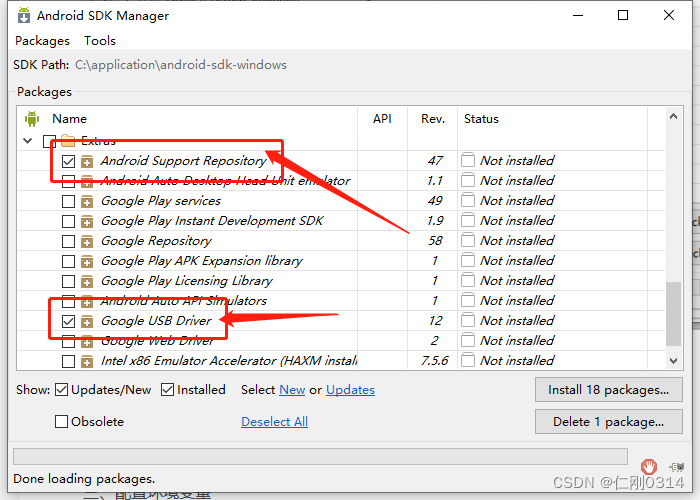Toggle the Installed show checkbox
Image resolution: width=700 pixels, height=500 pixels.
tap(167, 390)
